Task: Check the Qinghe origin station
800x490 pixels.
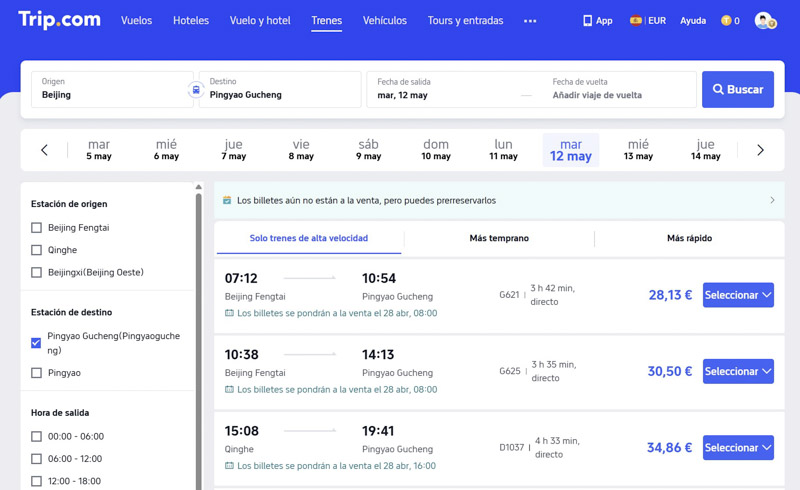Action: click(36, 250)
